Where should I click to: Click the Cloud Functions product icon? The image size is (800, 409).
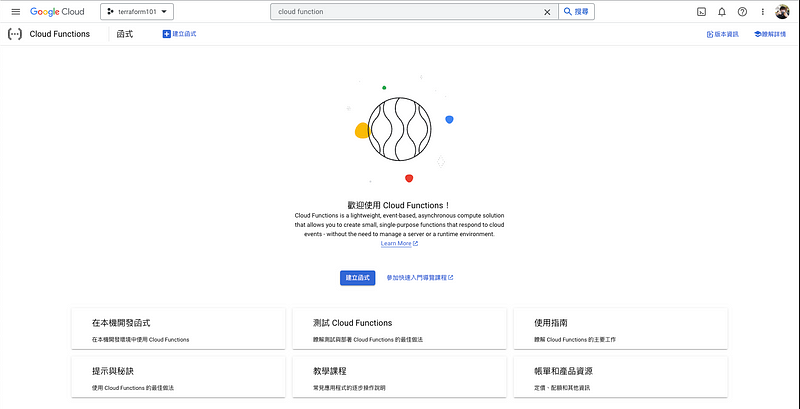pos(15,34)
